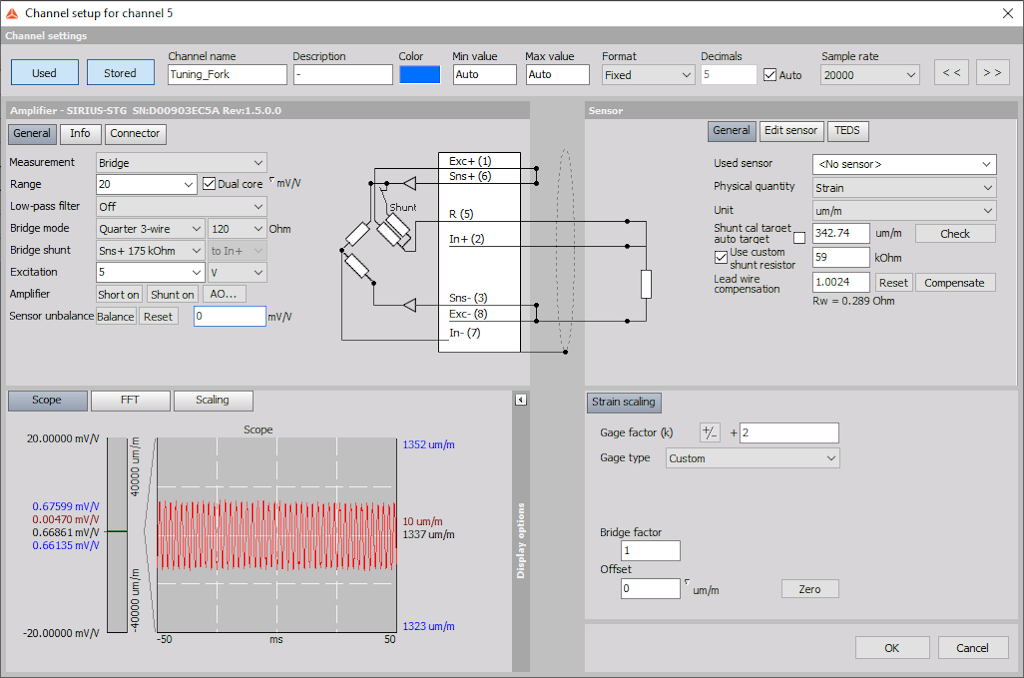Click the Max value field

point(558,74)
